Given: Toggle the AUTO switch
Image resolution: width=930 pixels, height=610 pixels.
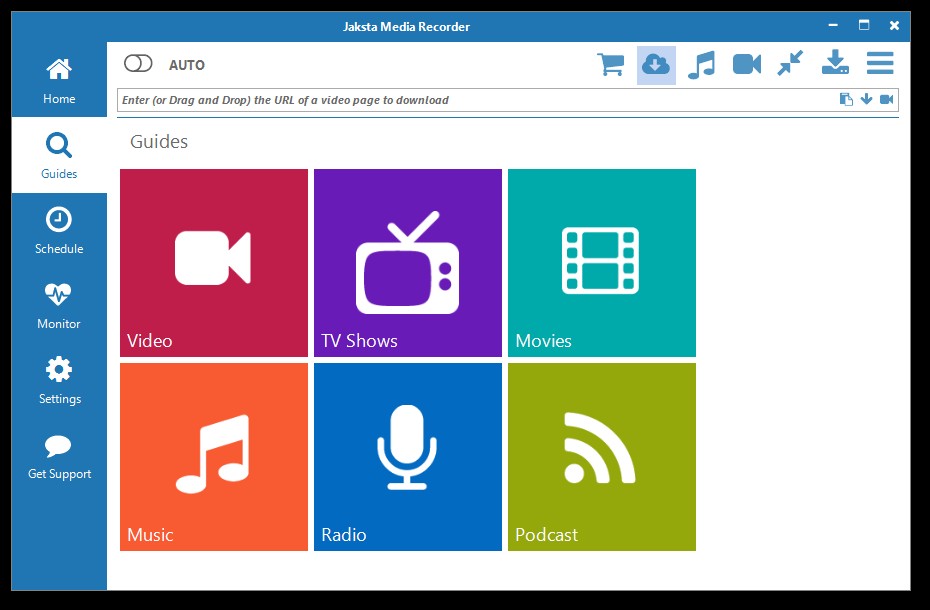Looking at the screenshot, I should click(138, 64).
